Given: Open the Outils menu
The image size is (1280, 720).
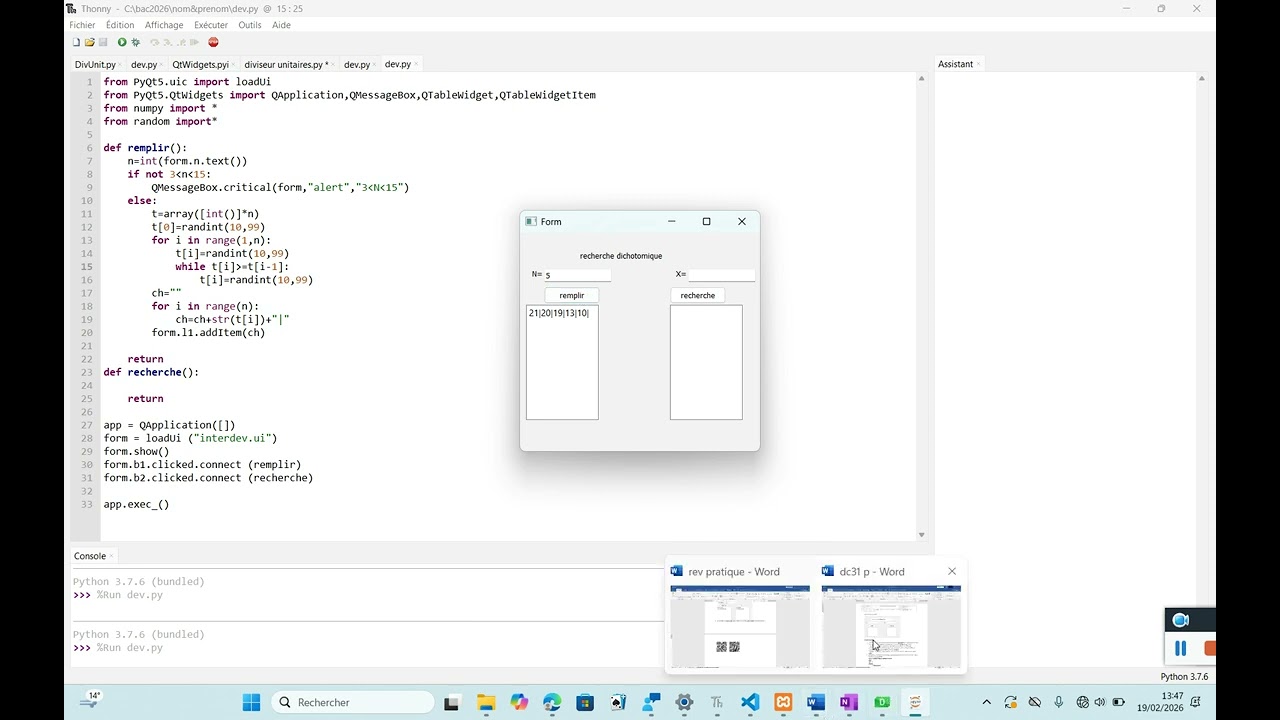Looking at the screenshot, I should coord(250,25).
